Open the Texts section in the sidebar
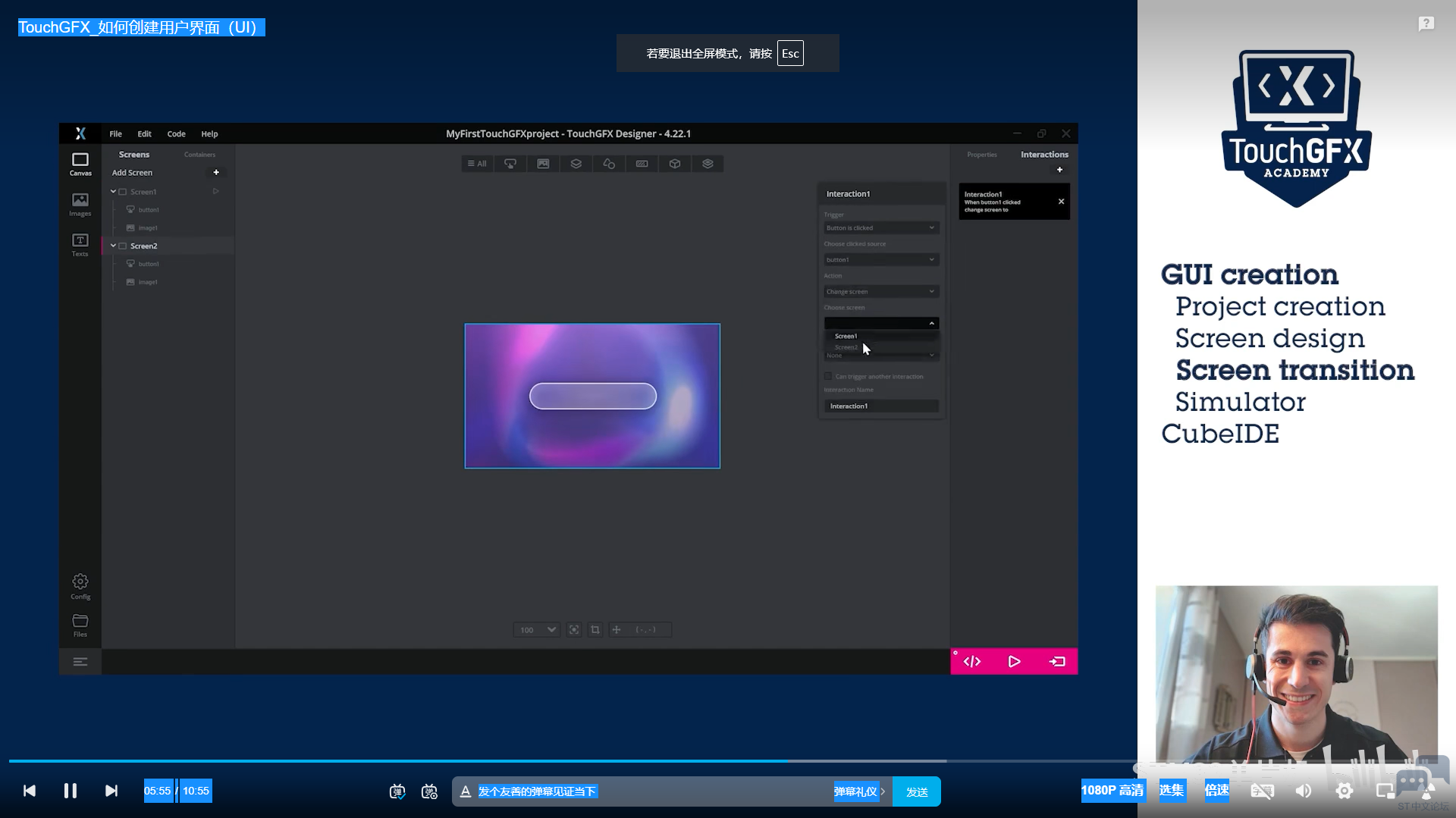The height and width of the screenshot is (818, 1456). pyautogui.click(x=80, y=245)
